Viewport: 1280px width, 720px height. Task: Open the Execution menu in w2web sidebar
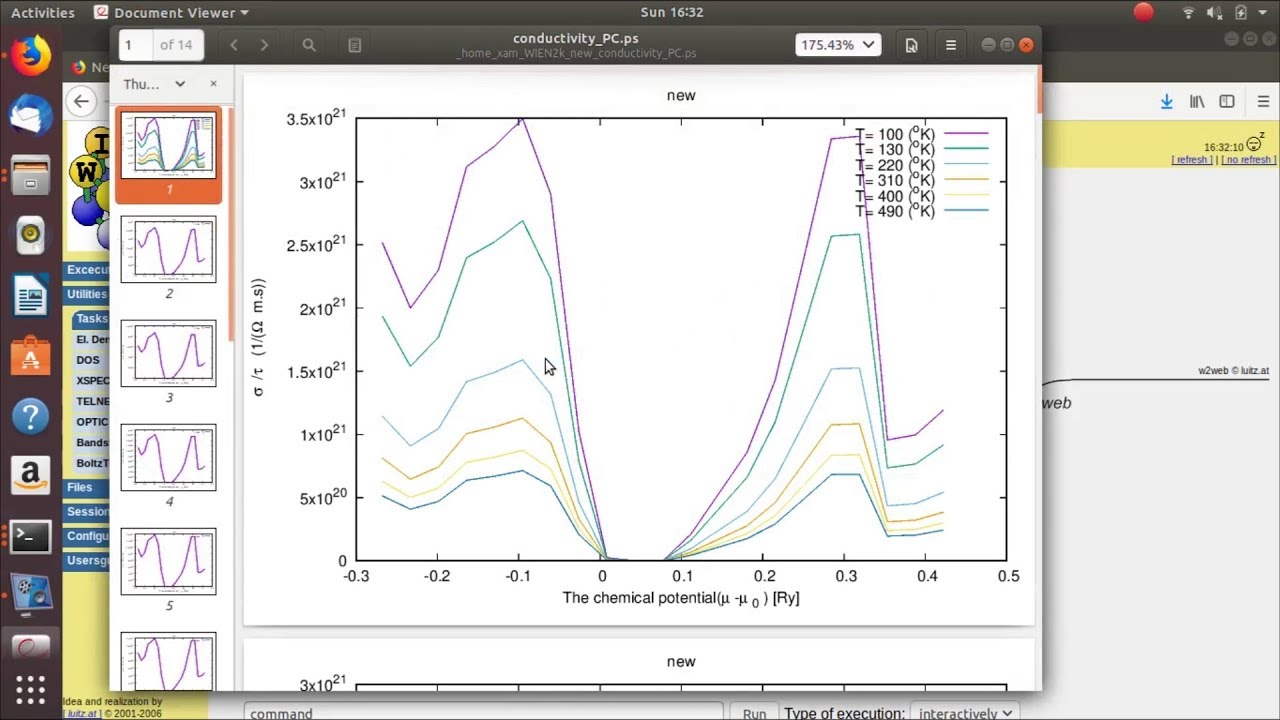click(x=88, y=270)
